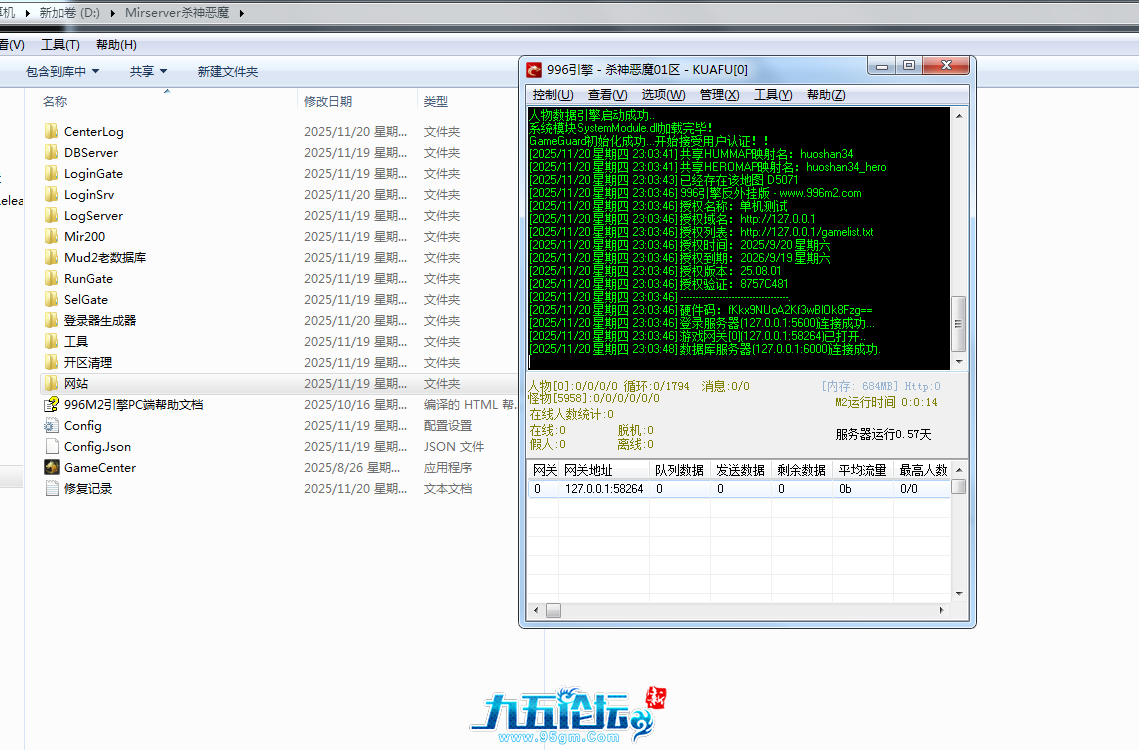Open the 包含到库中 dropdown
The image size is (1139, 750).
point(62,71)
